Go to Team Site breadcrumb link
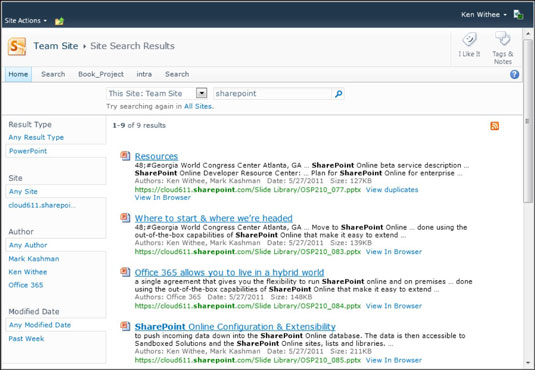 click(x=56, y=46)
